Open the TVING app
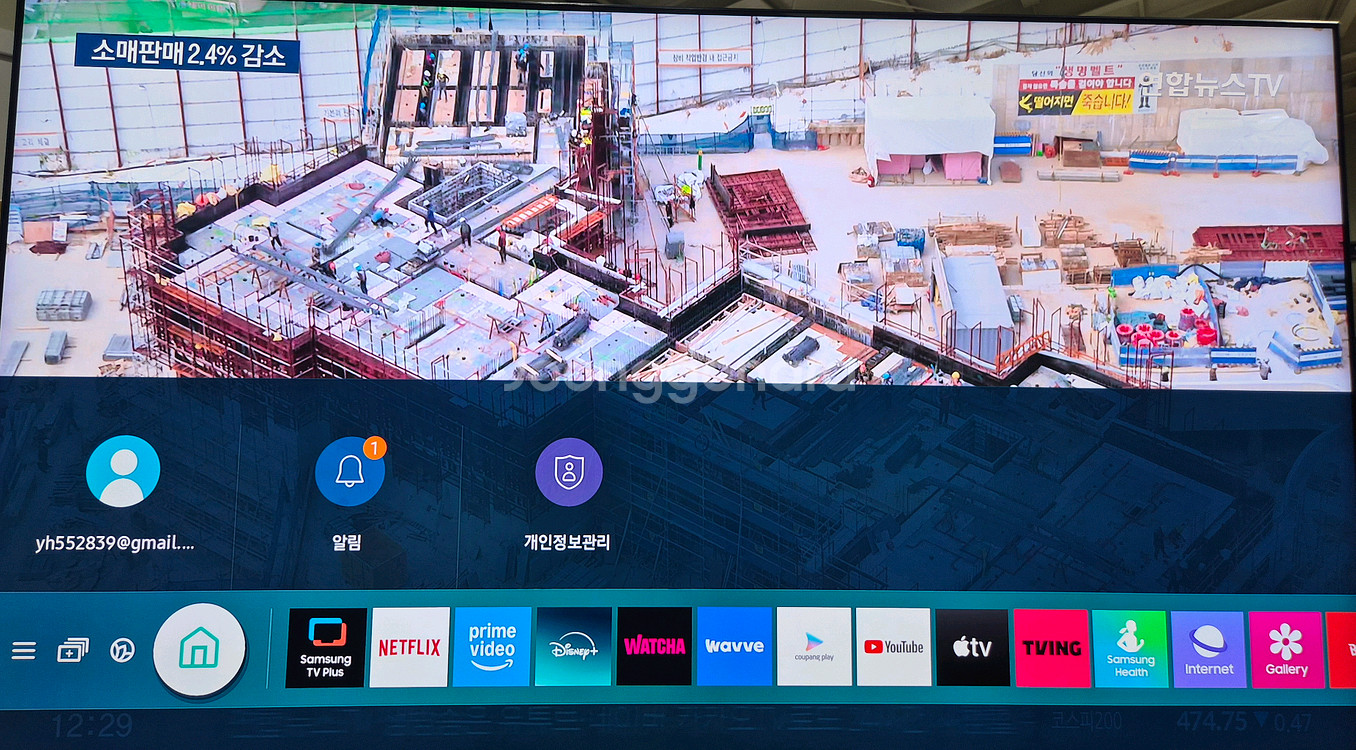The height and width of the screenshot is (750, 1356). 1051,648
